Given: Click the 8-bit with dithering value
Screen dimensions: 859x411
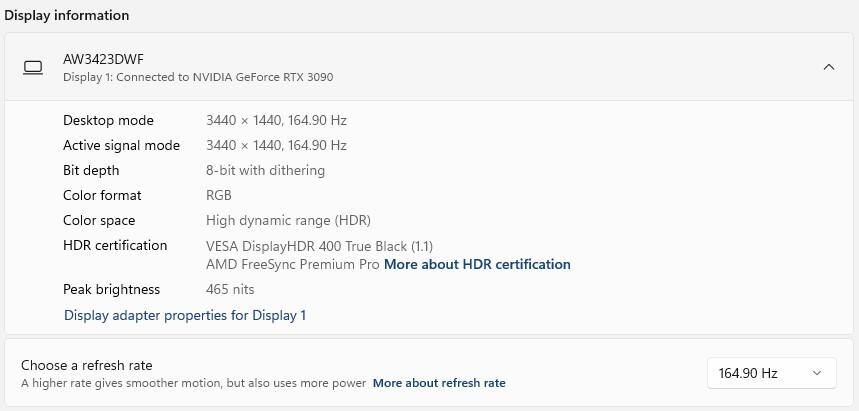Looking at the screenshot, I should pyautogui.click(x=265, y=170).
